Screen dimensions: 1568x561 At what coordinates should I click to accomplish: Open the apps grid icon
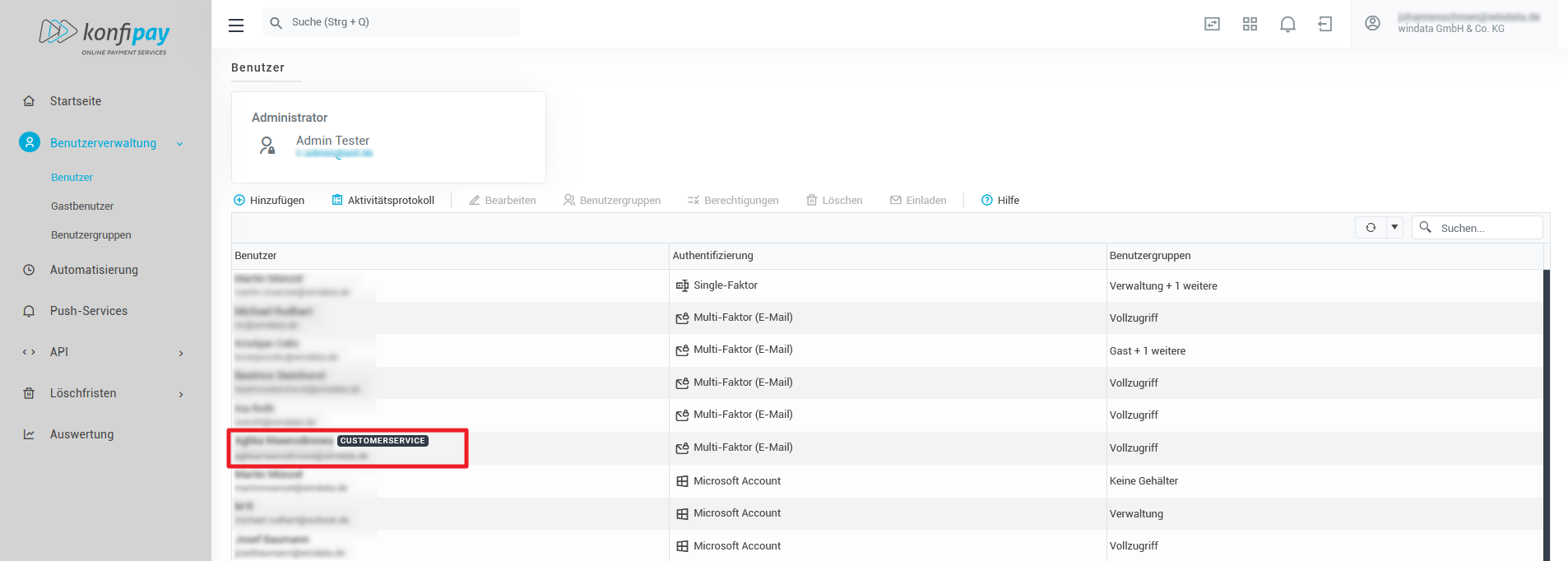click(x=1250, y=24)
